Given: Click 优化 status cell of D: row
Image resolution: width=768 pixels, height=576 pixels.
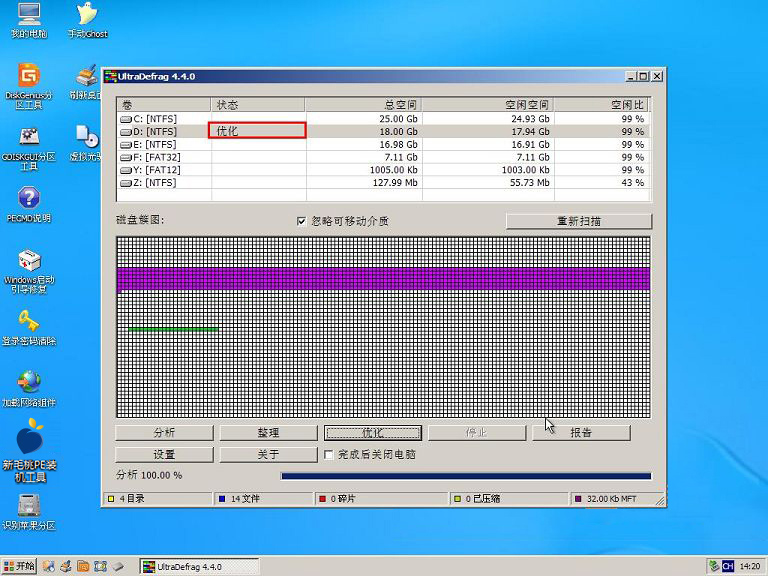Looking at the screenshot, I should tap(258, 131).
